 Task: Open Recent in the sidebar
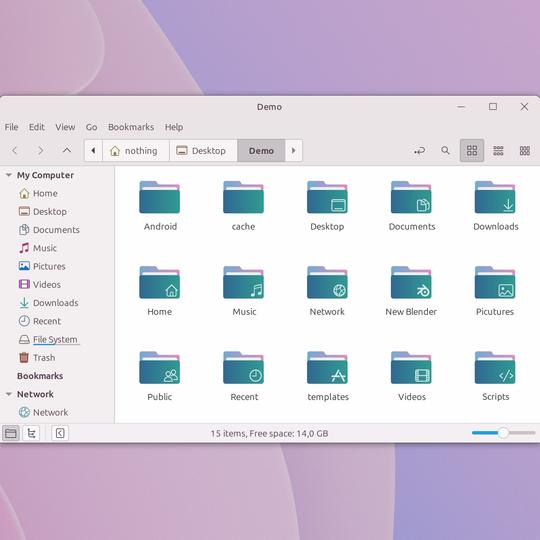[40, 321]
